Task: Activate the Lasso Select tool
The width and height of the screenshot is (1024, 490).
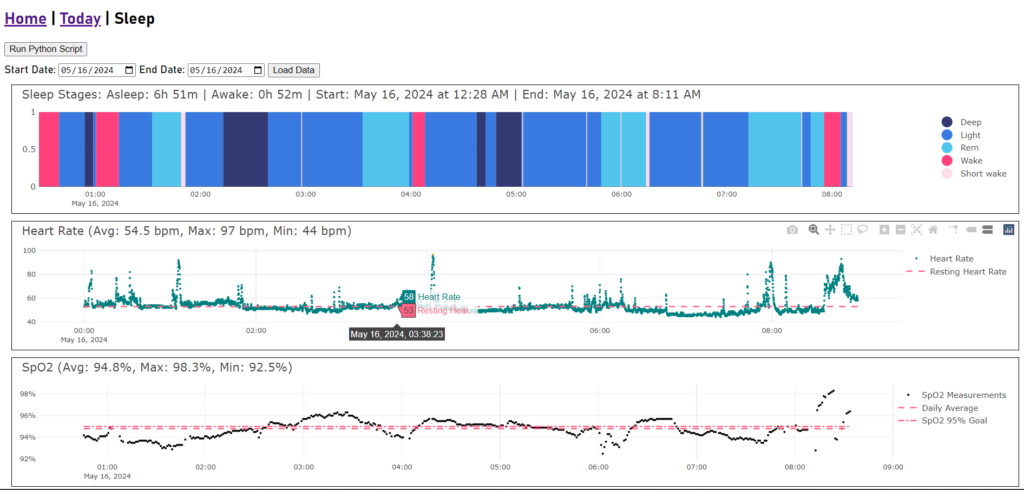Action: click(x=862, y=230)
